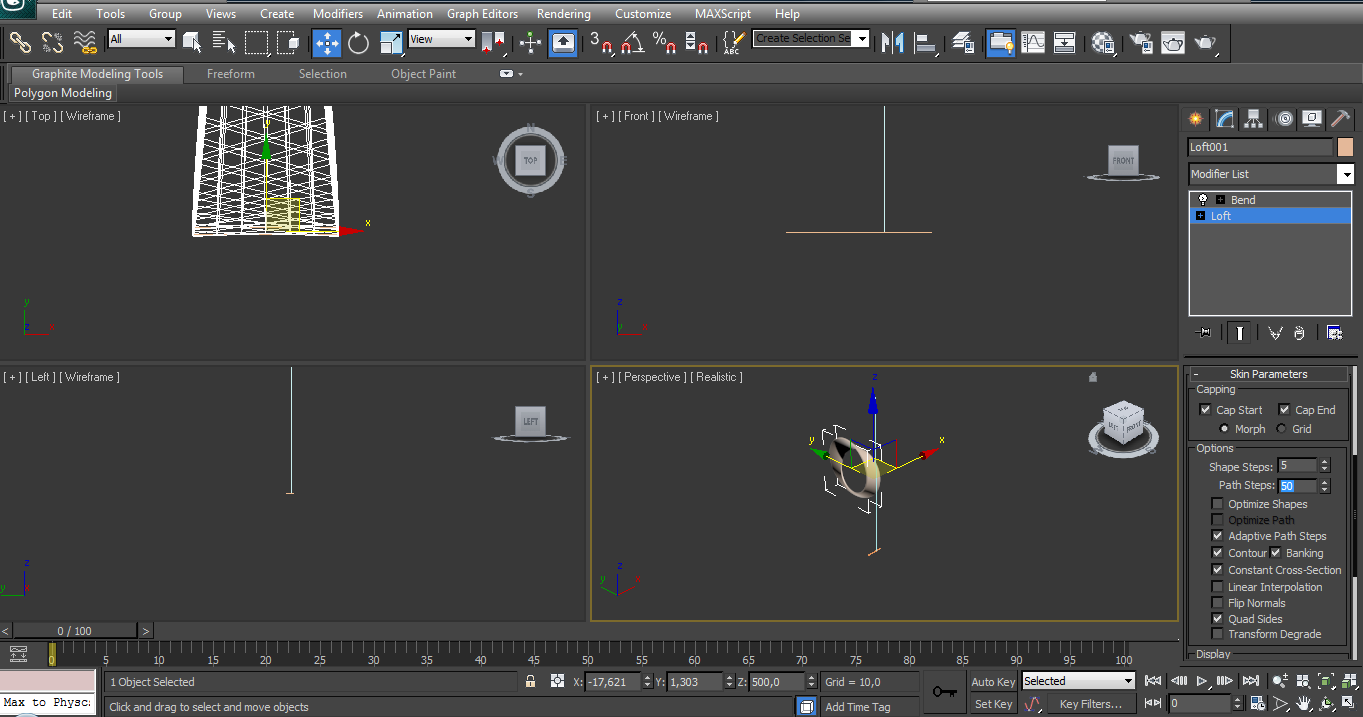Toggle the Bend modifier lightbulb visibility

(1203, 200)
